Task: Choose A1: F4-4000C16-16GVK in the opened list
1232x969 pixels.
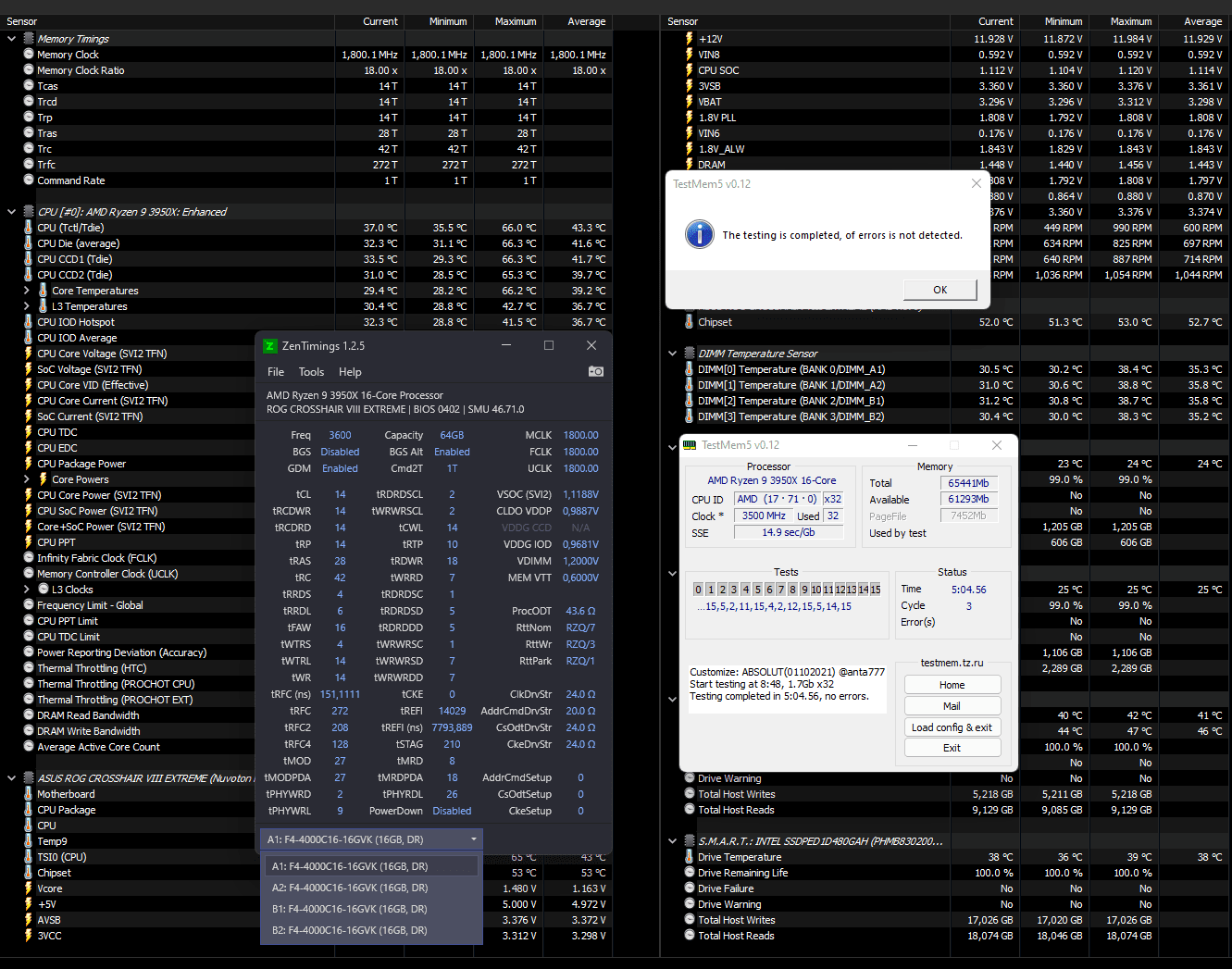Action: (x=371, y=866)
